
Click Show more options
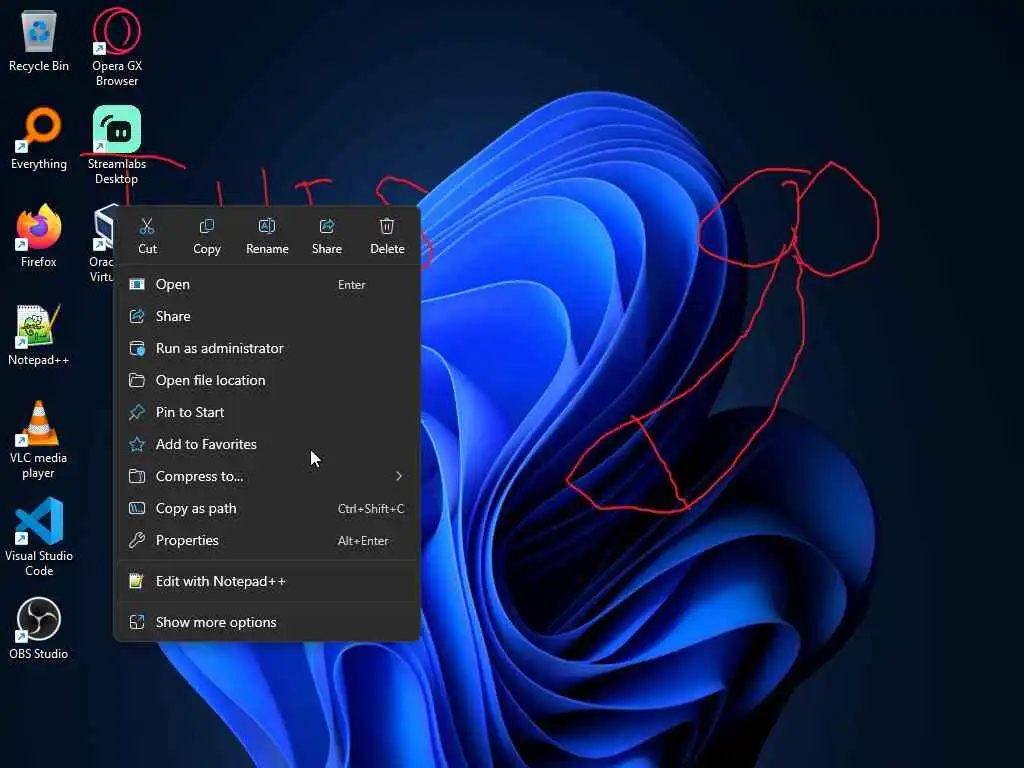click(267, 622)
